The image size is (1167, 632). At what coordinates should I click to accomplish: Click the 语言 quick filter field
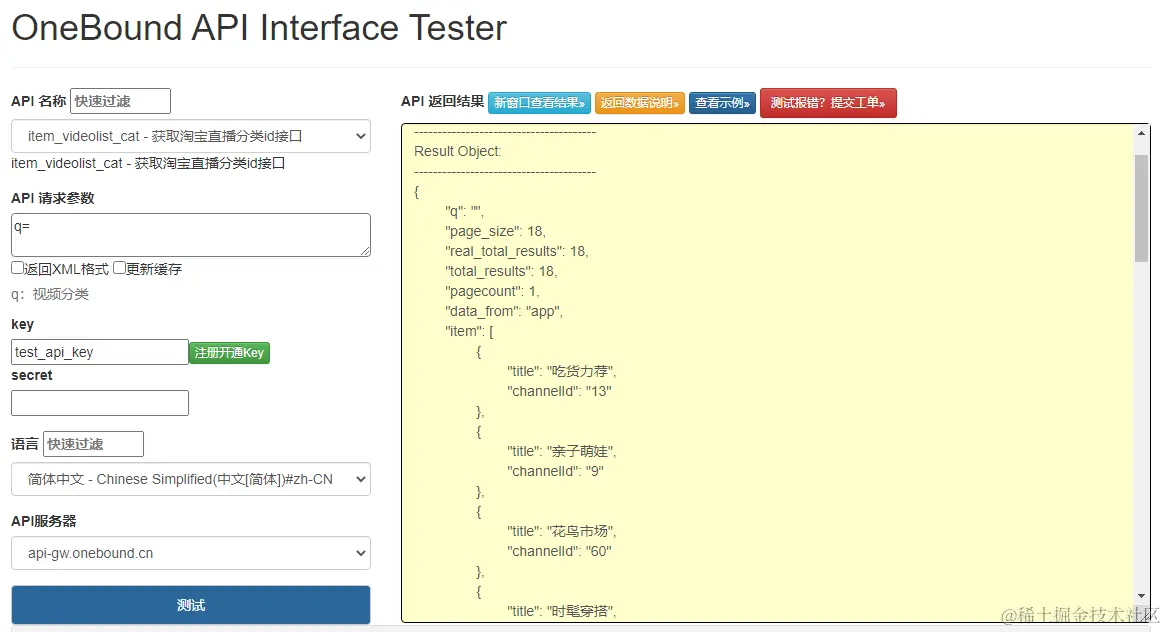point(93,444)
